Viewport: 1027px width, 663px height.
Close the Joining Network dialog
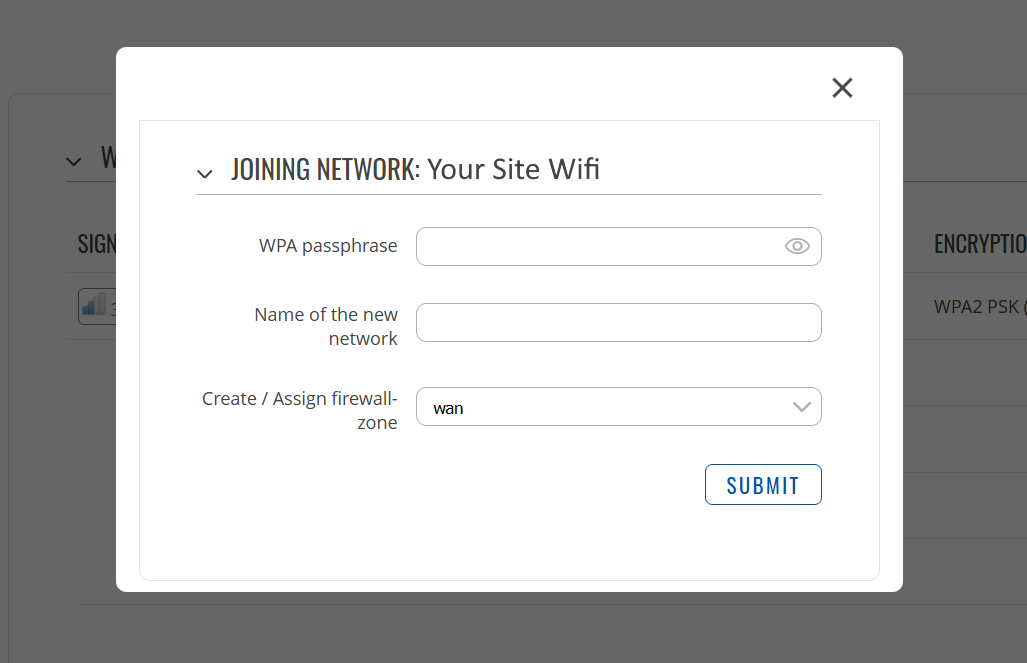click(842, 88)
